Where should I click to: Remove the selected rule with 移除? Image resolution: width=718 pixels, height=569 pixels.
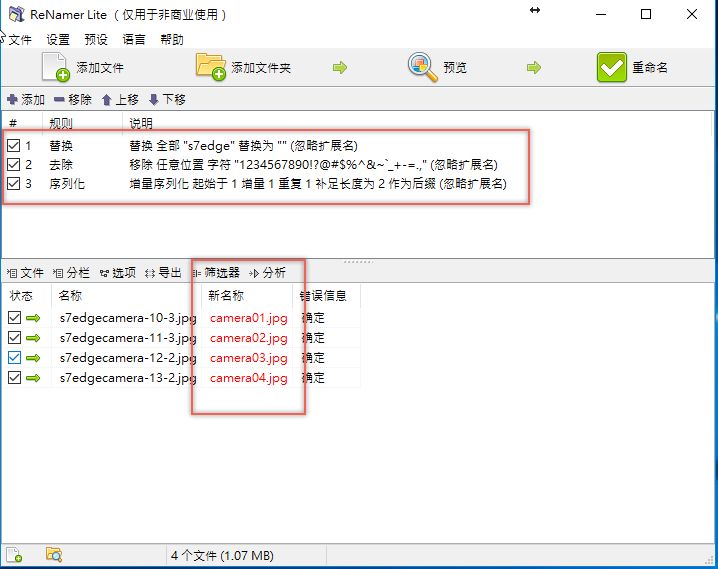point(73,99)
